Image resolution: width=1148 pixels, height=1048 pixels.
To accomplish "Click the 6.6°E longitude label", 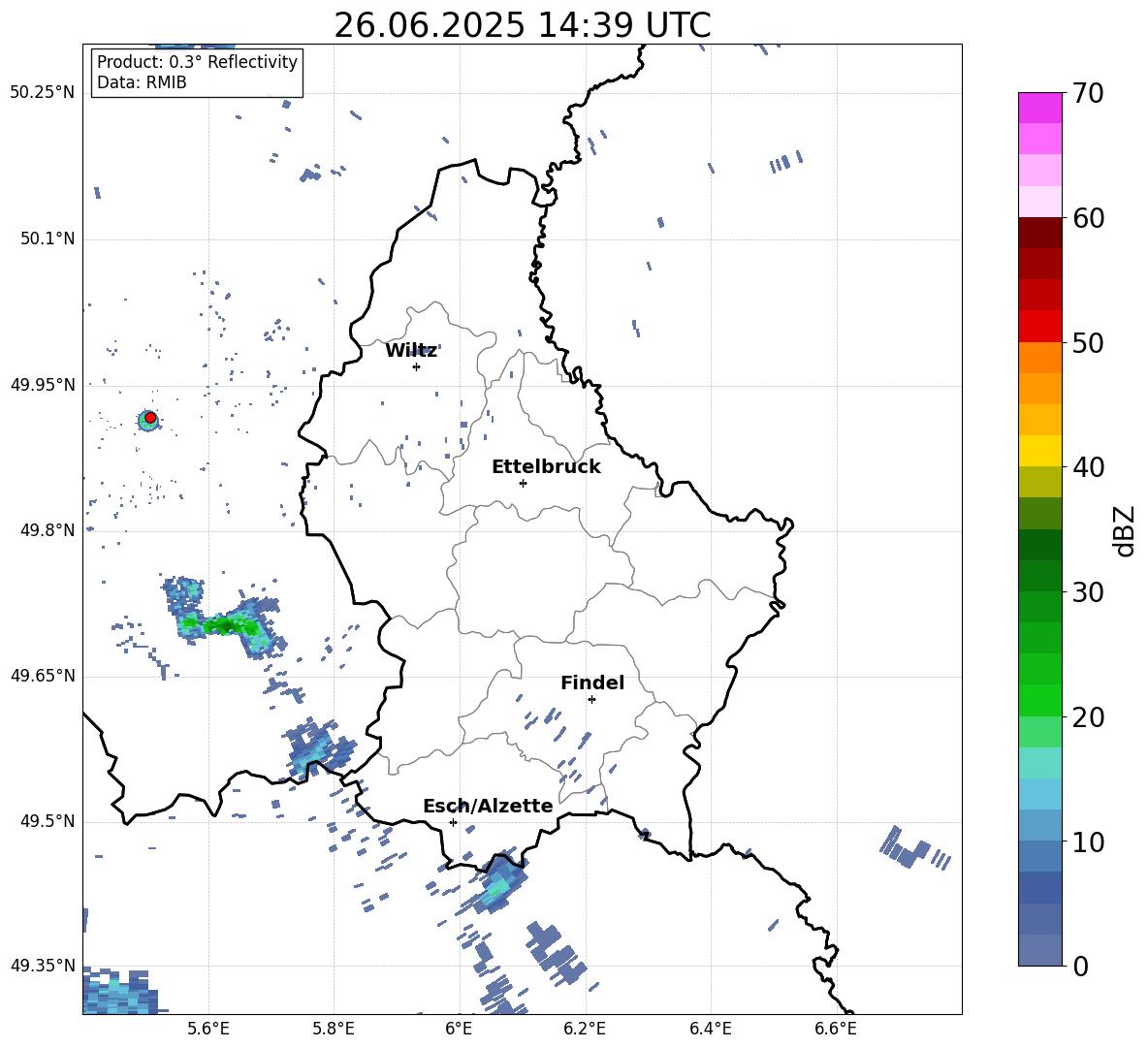I will tap(836, 1029).
